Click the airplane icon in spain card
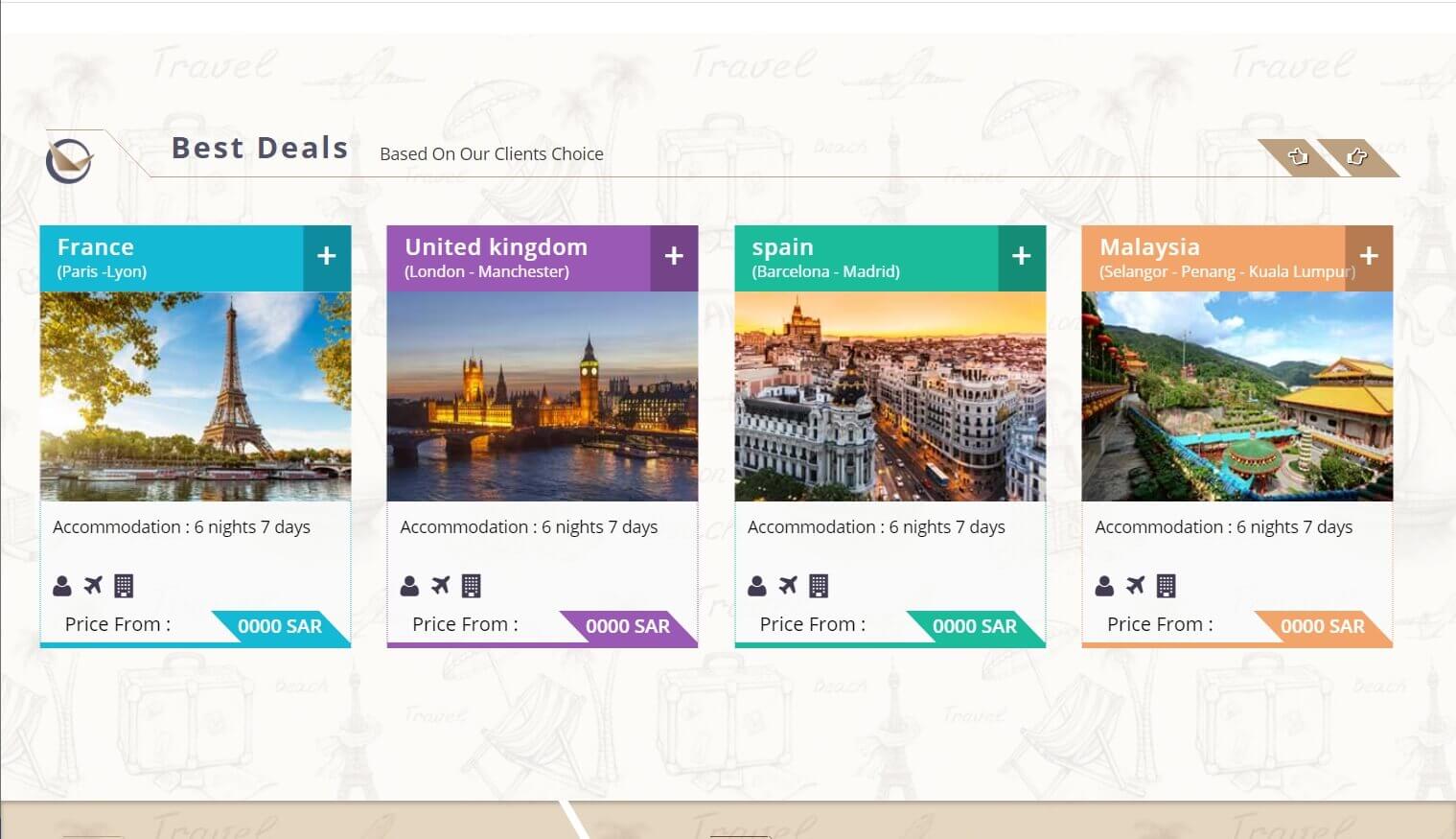Viewport: 1456px width, 839px height. [788, 585]
